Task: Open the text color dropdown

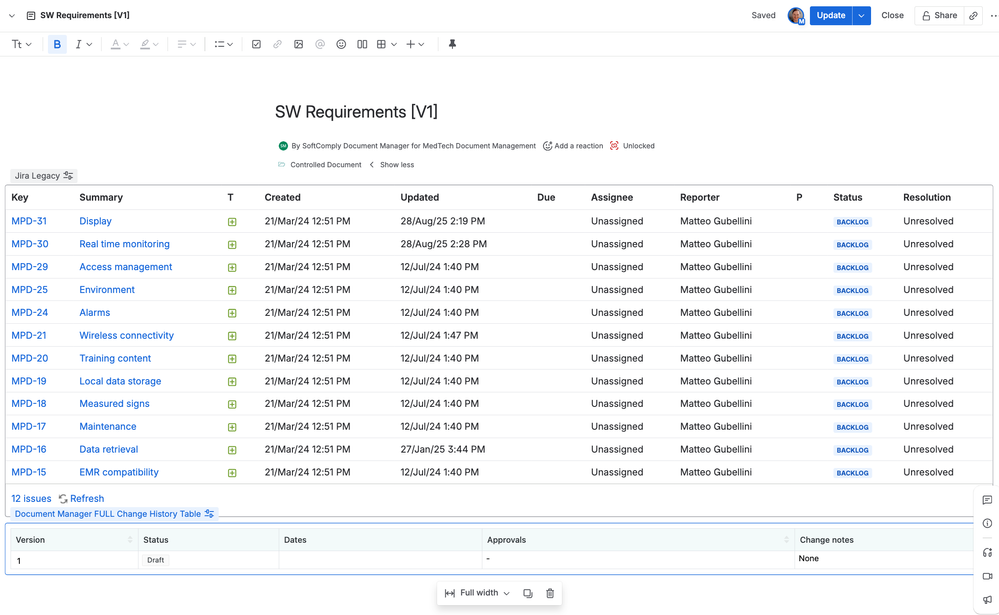Action: pyautogui.click(x=119, y=44)
